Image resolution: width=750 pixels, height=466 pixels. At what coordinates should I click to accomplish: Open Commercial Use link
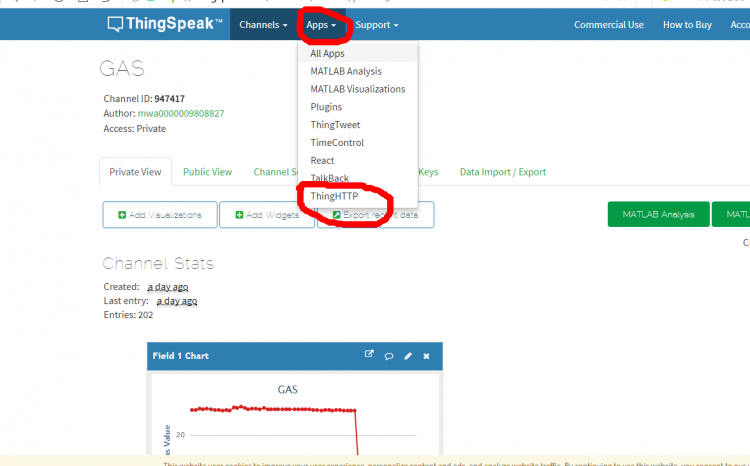click(x=609, y=25)
